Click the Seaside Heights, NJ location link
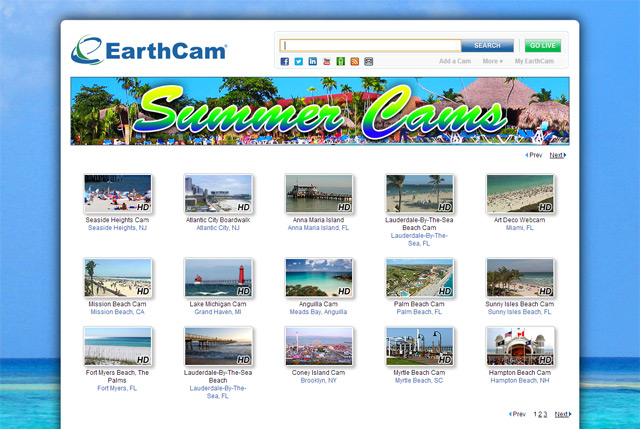Image resolution: width=640 pixels, height=429 pixels. [x=117, y=228]
